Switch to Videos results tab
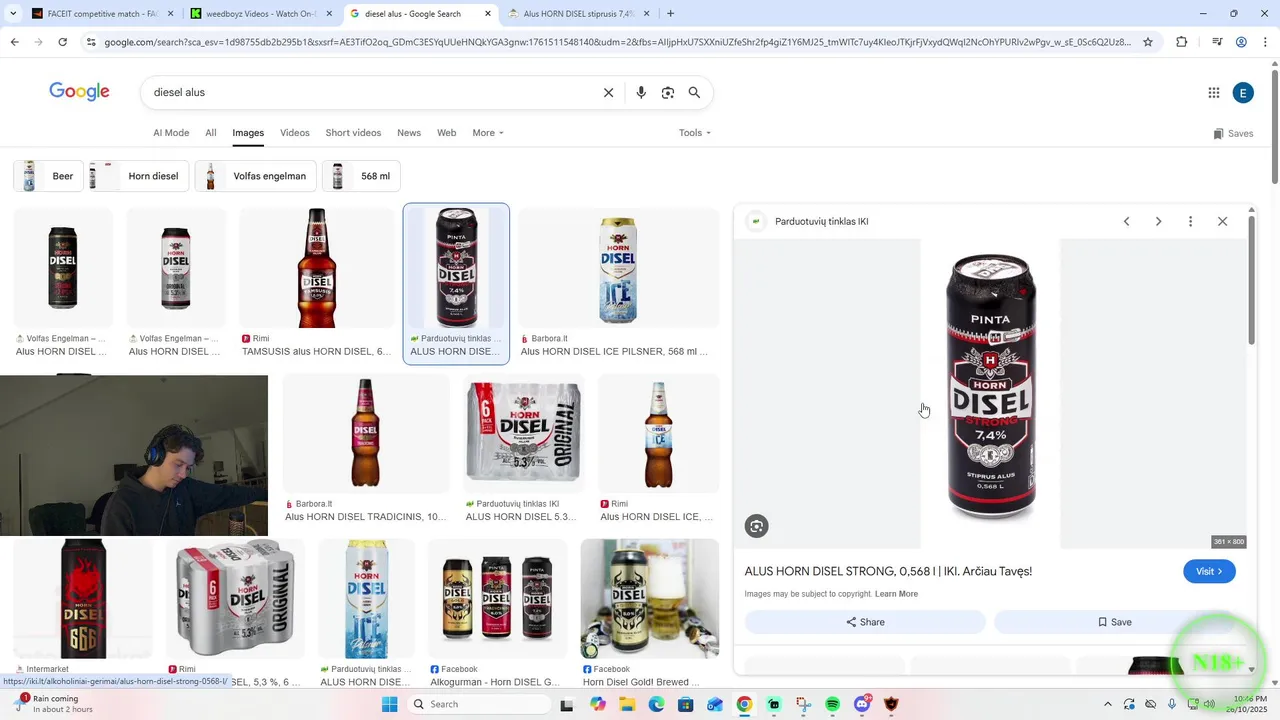This screenshot has height=720, width=1280. tap(295, 133)
